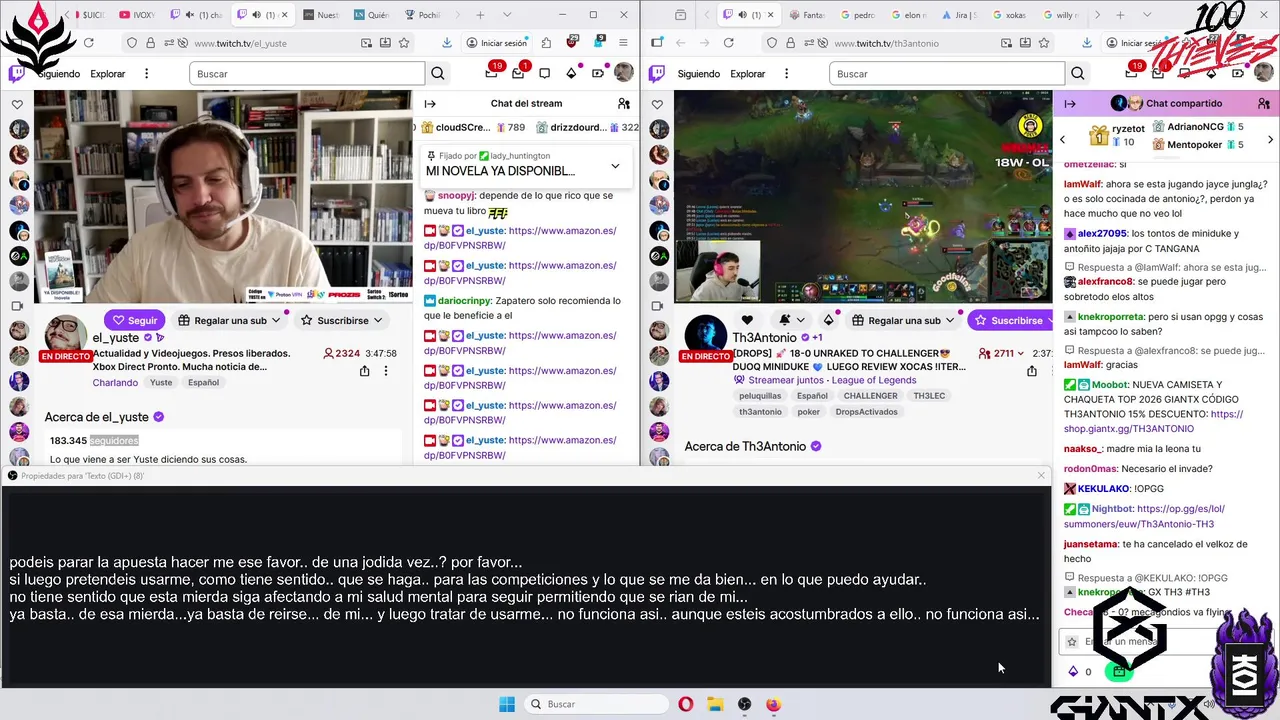Switch to the Pochil tab in left window

(424, 15)
